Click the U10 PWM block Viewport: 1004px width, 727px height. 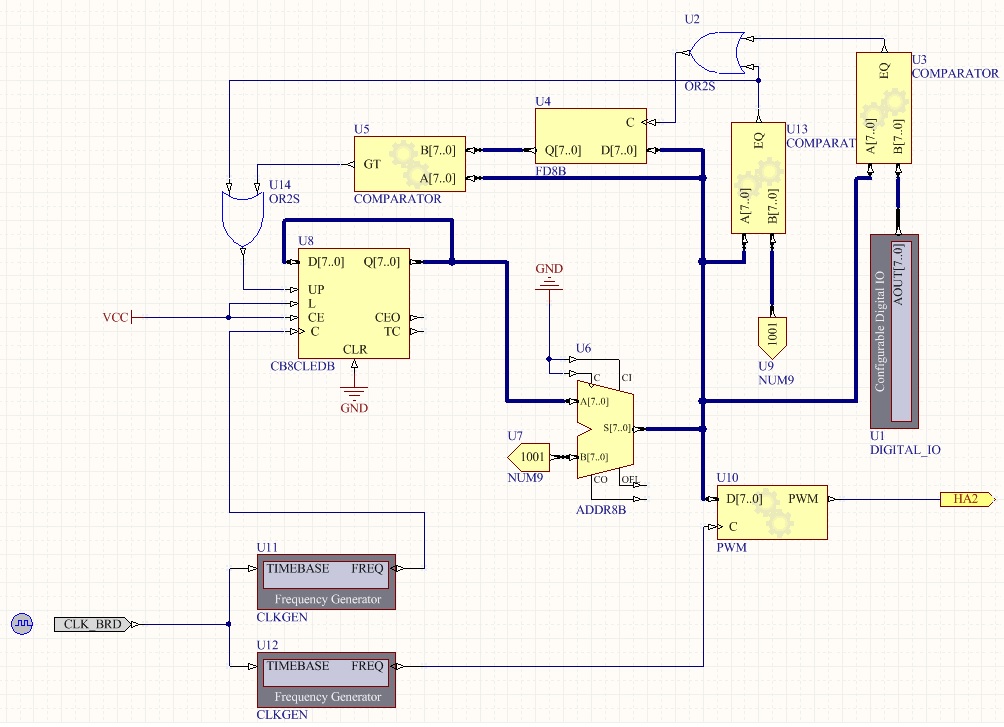coord(771,513)
